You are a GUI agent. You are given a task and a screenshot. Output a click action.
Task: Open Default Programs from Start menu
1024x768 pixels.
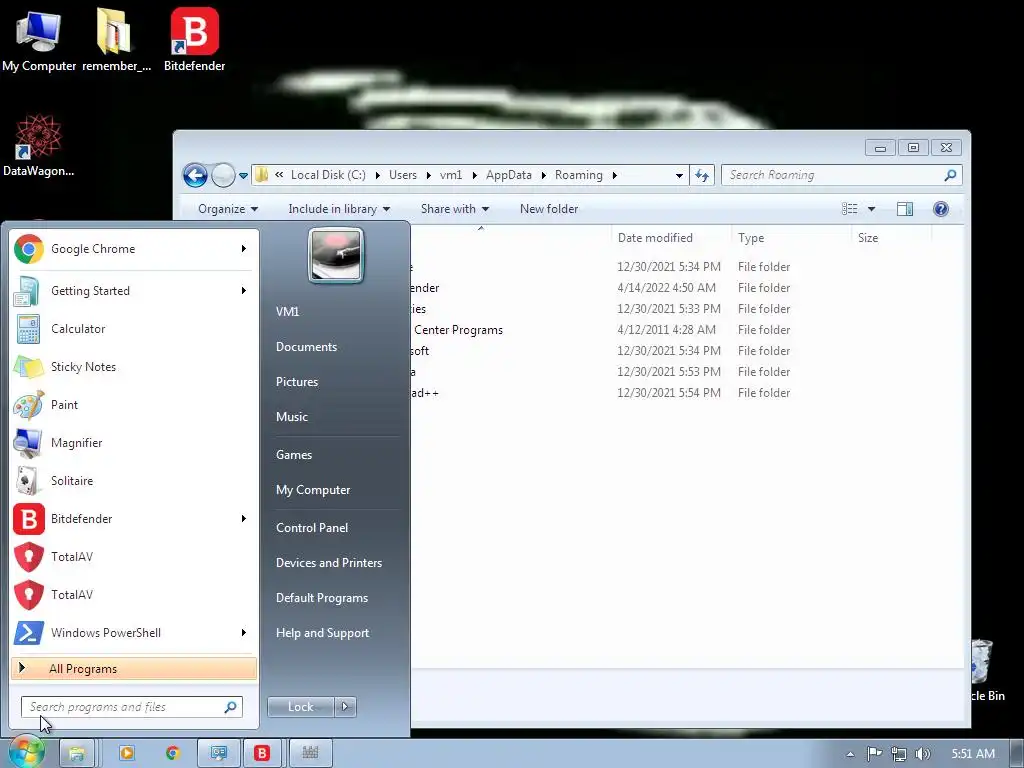[321, 598]
